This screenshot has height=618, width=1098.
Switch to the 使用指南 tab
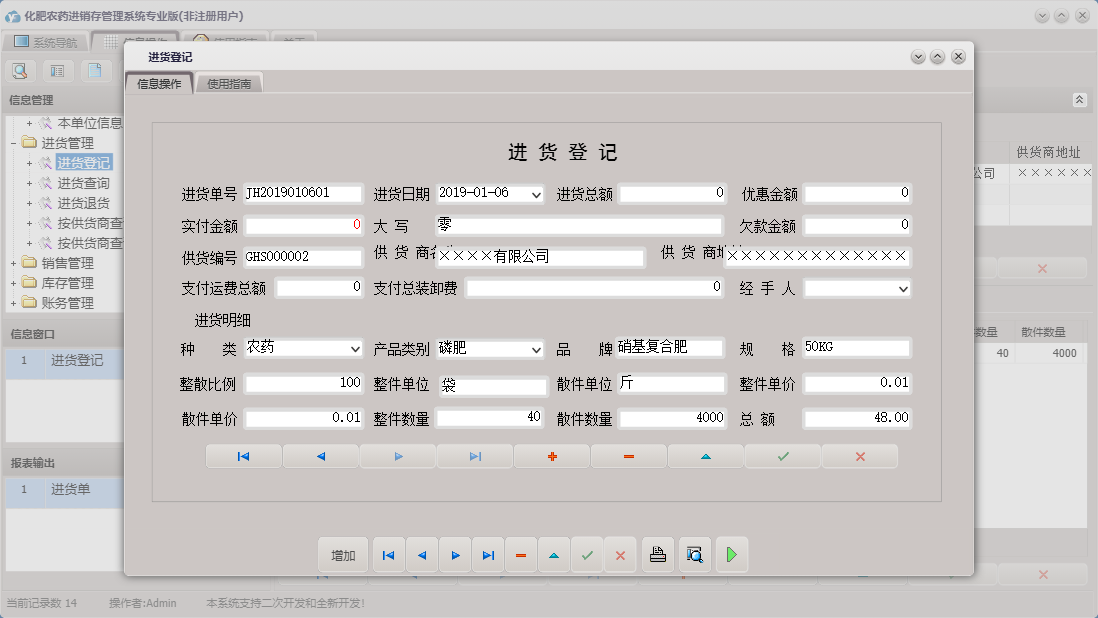(229, 84)
